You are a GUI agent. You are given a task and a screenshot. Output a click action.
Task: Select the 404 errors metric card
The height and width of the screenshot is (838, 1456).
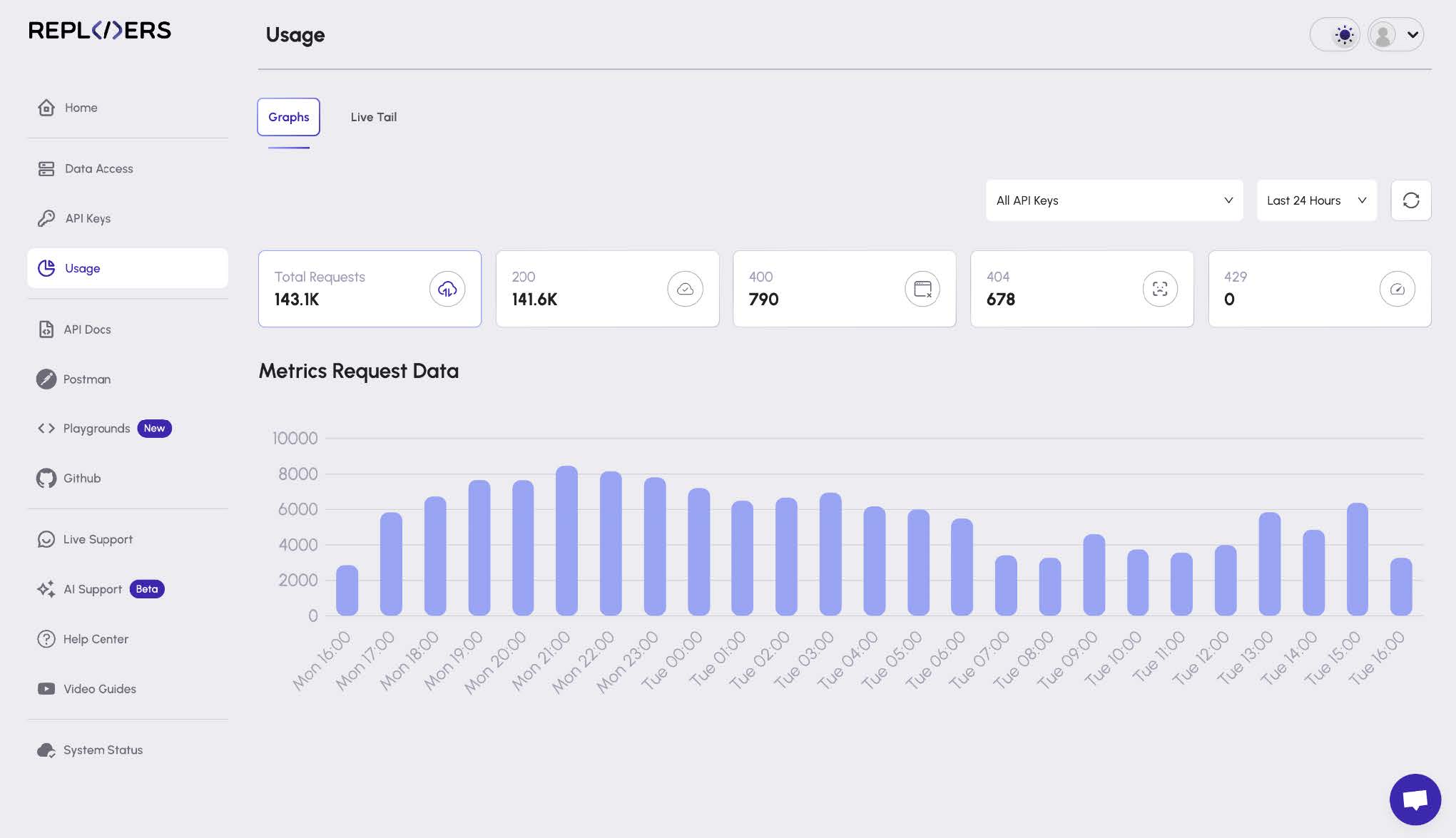click(1081, 289)
